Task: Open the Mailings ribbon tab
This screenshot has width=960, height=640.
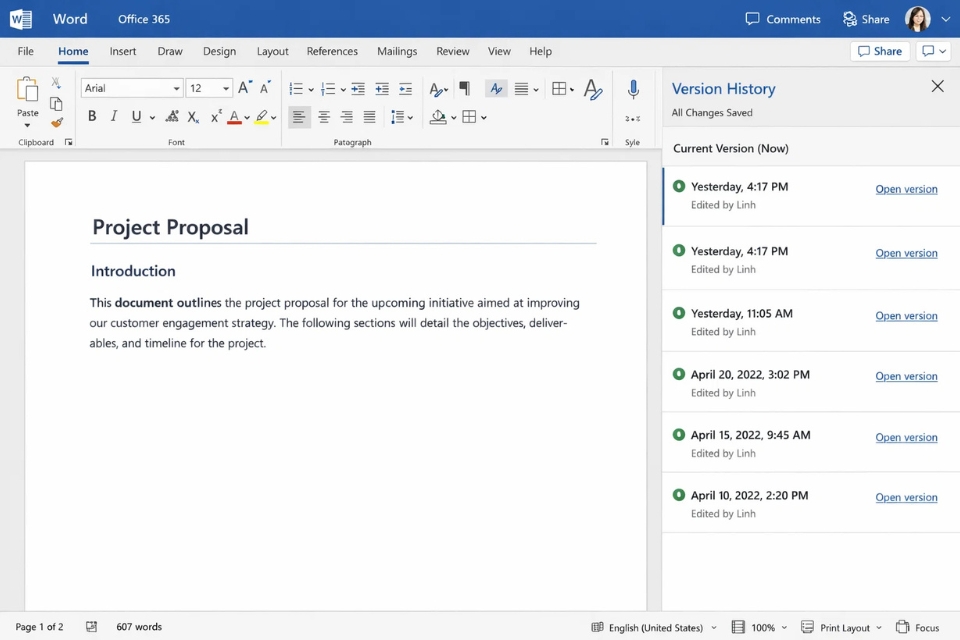Action: click(x=396, y=51)
